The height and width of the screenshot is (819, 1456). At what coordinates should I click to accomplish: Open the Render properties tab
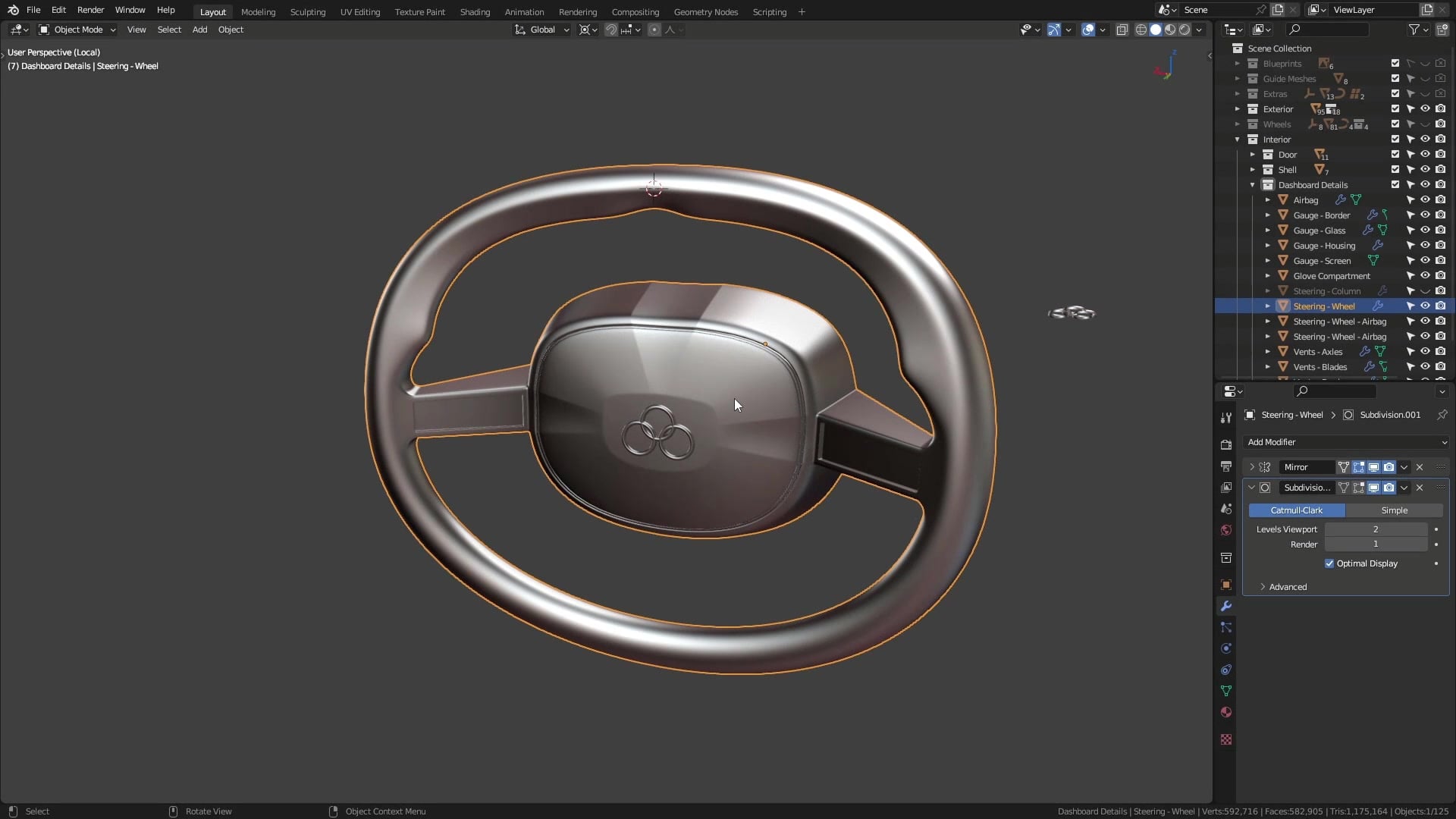(1226, 445)
